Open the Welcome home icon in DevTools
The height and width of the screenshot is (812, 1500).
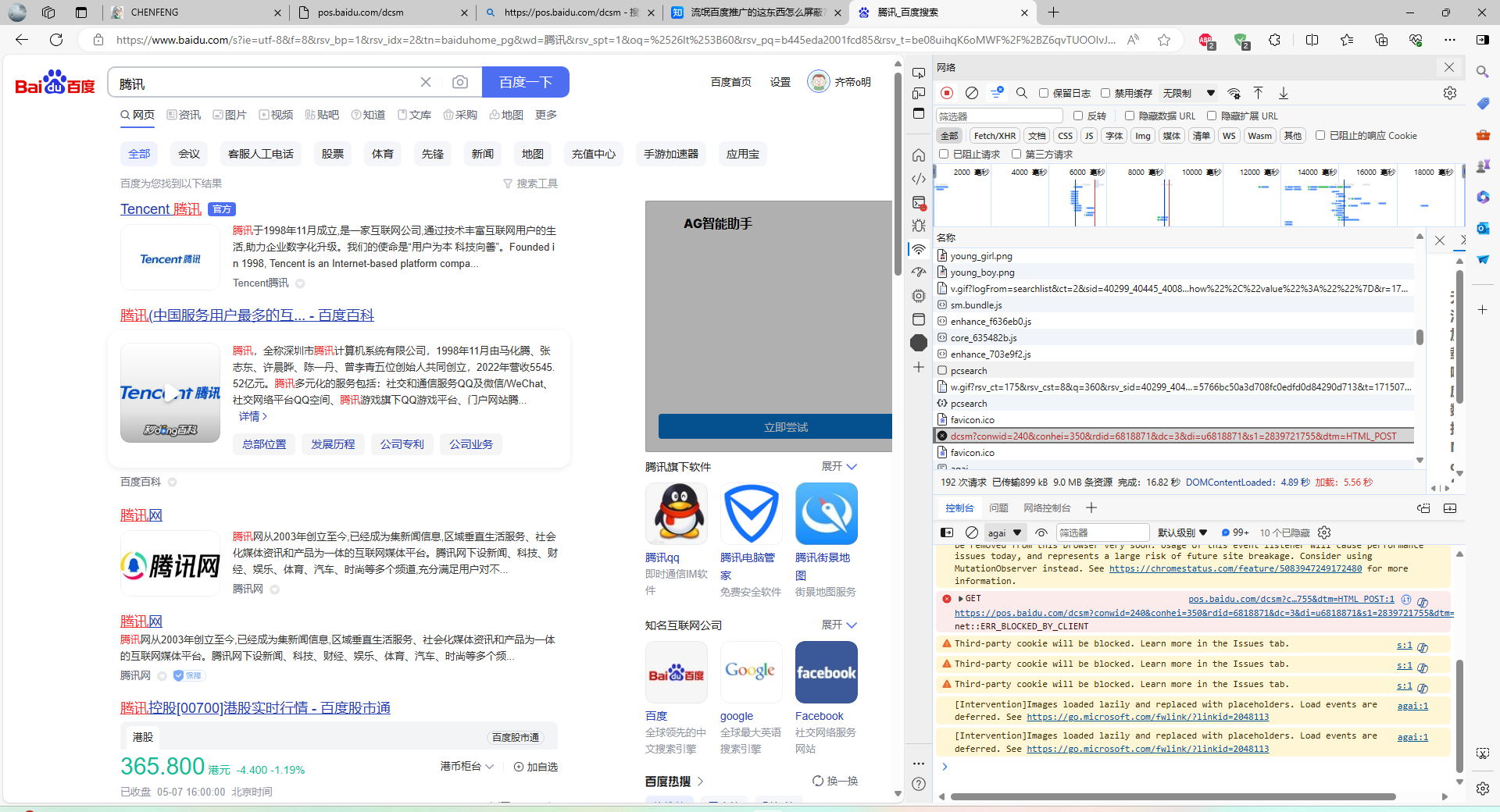click(919, 155)
